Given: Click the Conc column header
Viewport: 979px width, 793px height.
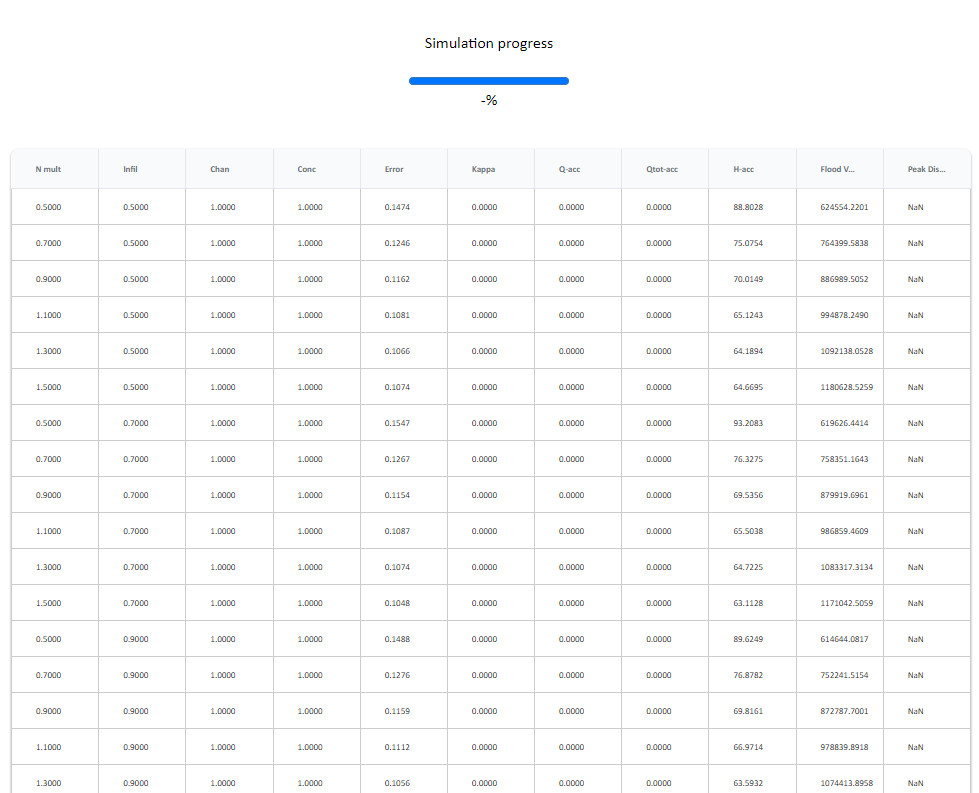Looking at the screenshot, I should pos(307,169).
